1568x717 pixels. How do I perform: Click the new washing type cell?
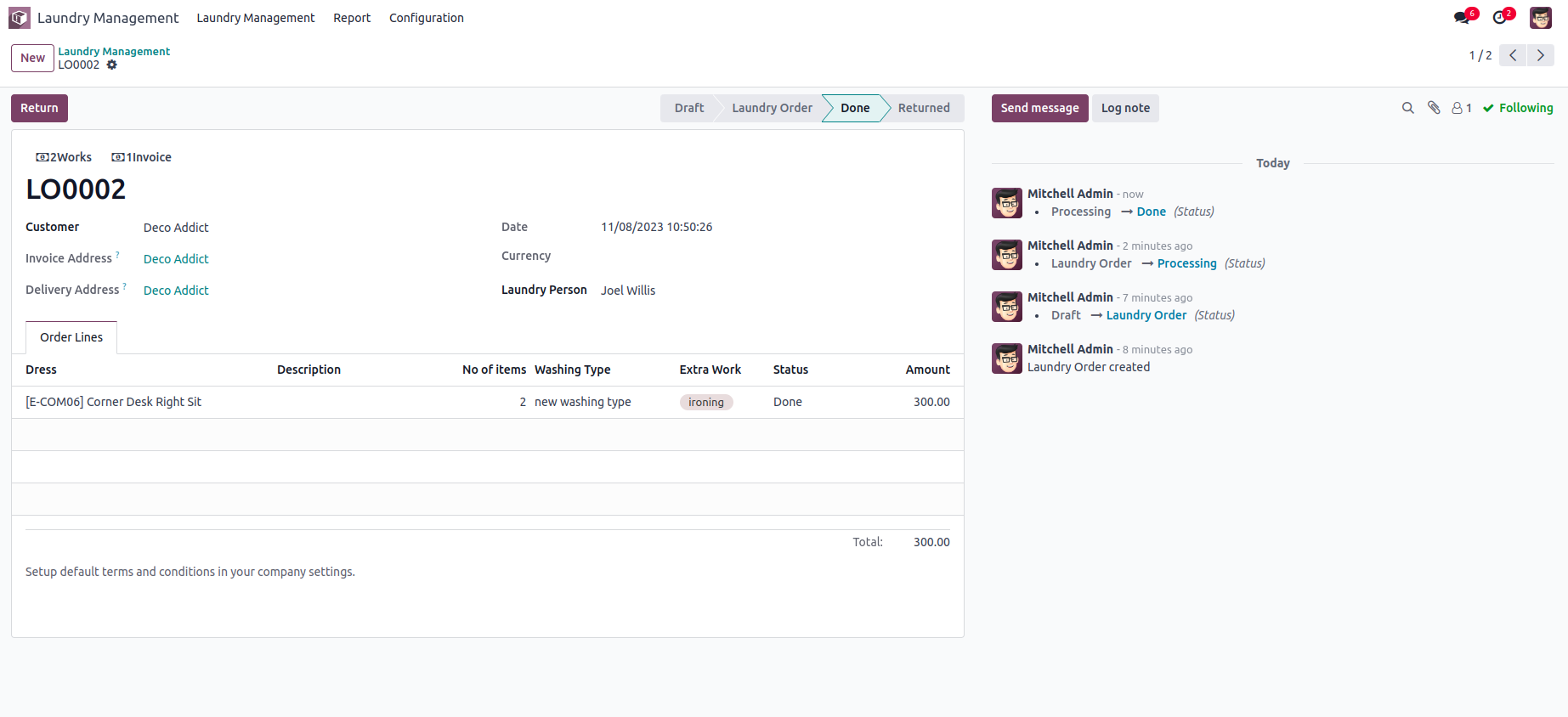[x=583, y=402]
